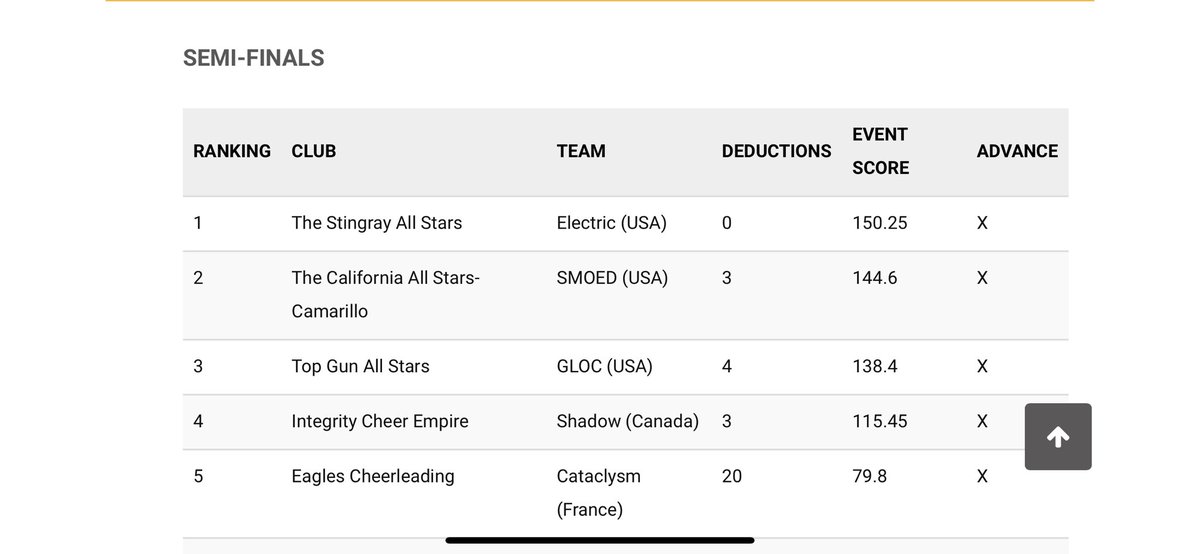
Task: Select Integrity Cheer Empire club name
Action: (380, 421)
